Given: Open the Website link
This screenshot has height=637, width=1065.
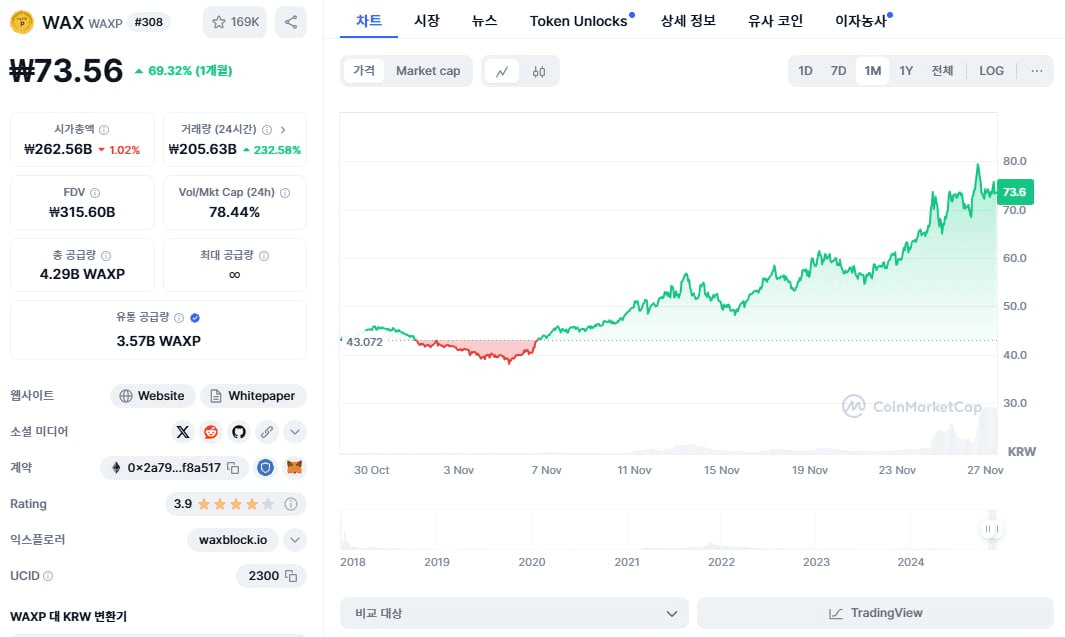Looking at the screenshot, I should point(153,396).
